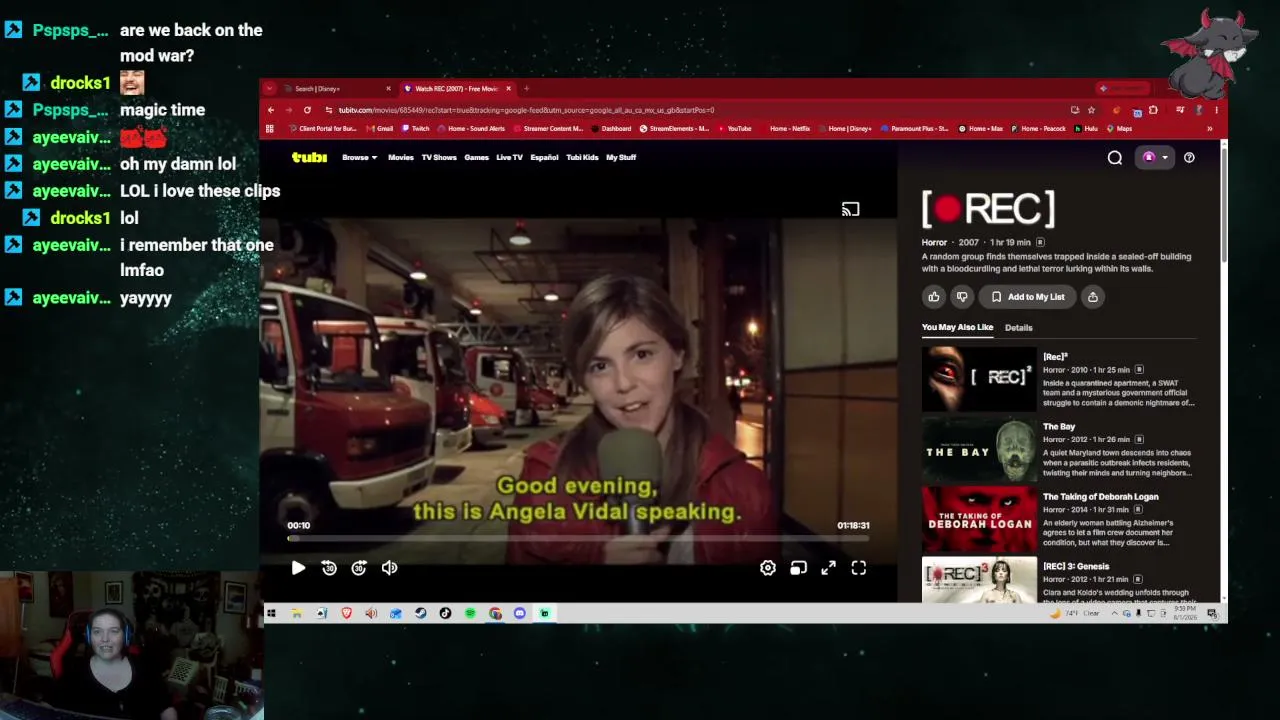Open the Home - Netflix bookmark

coord(785,128)
